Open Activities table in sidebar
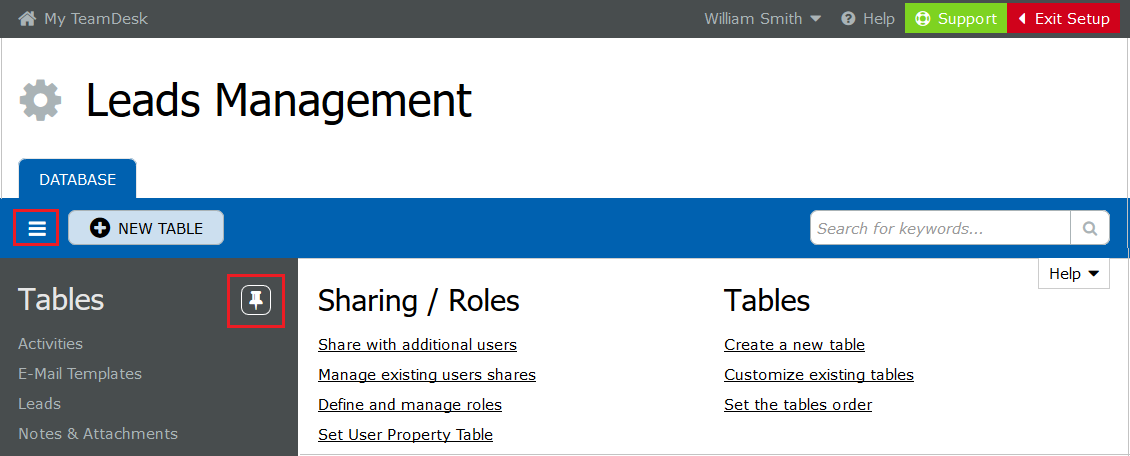Screen dimensions: 1130x456 pos(50,344)
